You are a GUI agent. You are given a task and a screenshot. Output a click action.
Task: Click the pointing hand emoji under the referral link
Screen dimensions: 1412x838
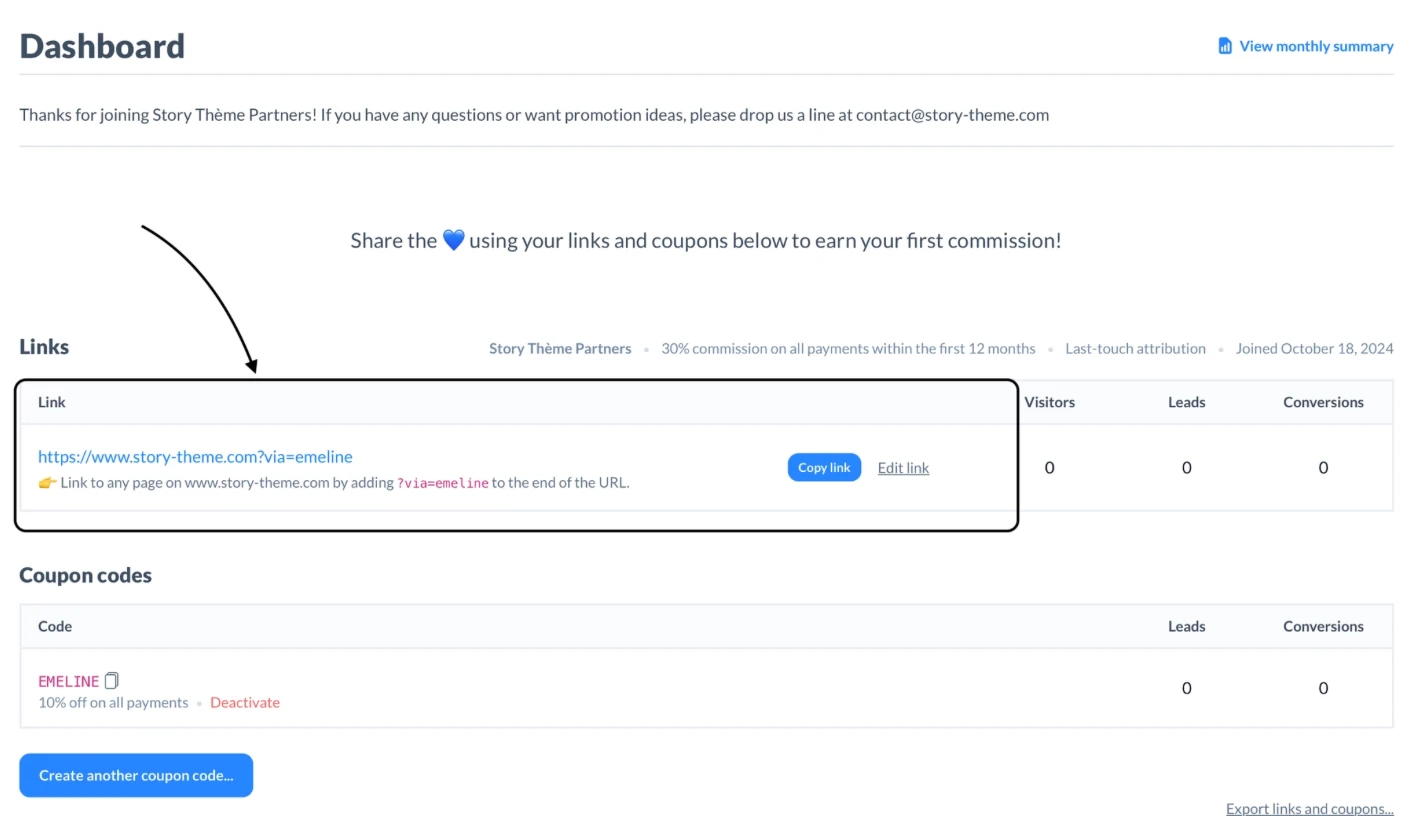tap(47, 483)
